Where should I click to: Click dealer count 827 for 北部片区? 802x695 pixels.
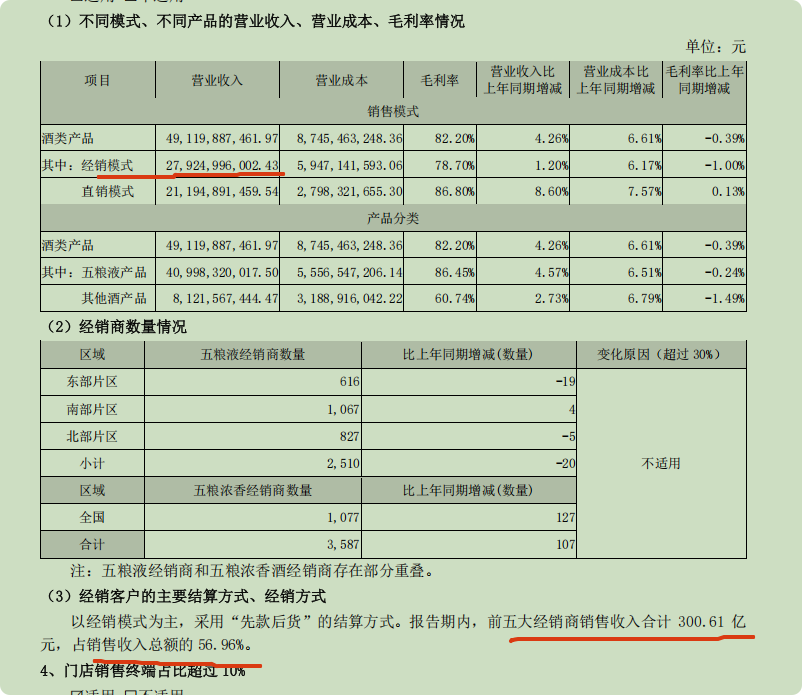[x=349, y=436]
